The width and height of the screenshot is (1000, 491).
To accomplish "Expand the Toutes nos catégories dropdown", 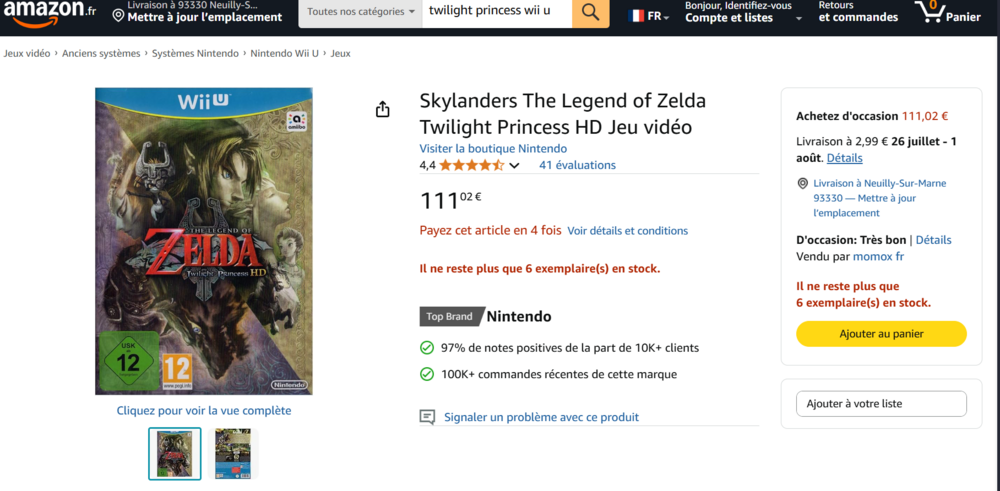I will (x=361, y=12).
